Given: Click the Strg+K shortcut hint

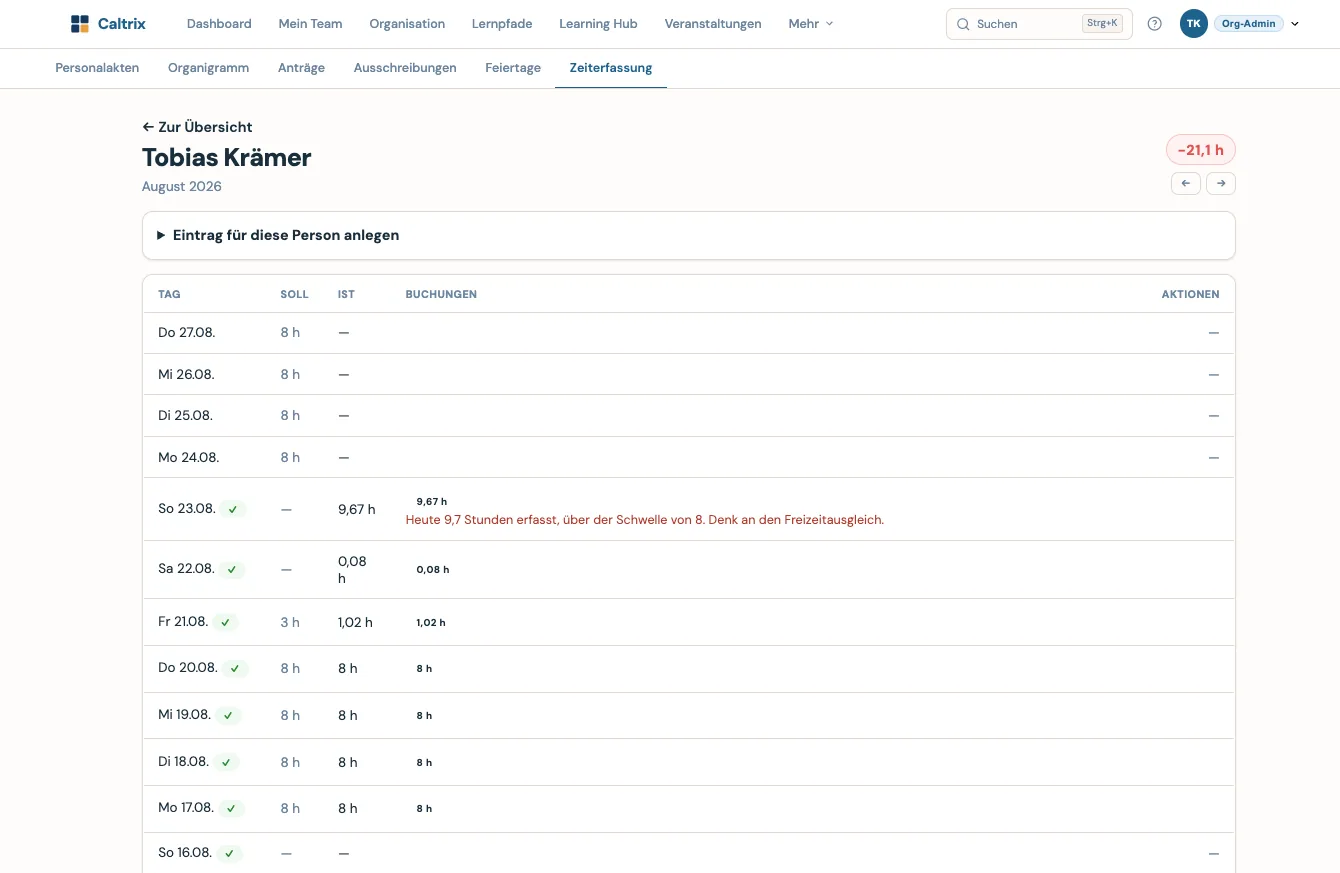Looking at the screenshot, I should point(1102,23).
